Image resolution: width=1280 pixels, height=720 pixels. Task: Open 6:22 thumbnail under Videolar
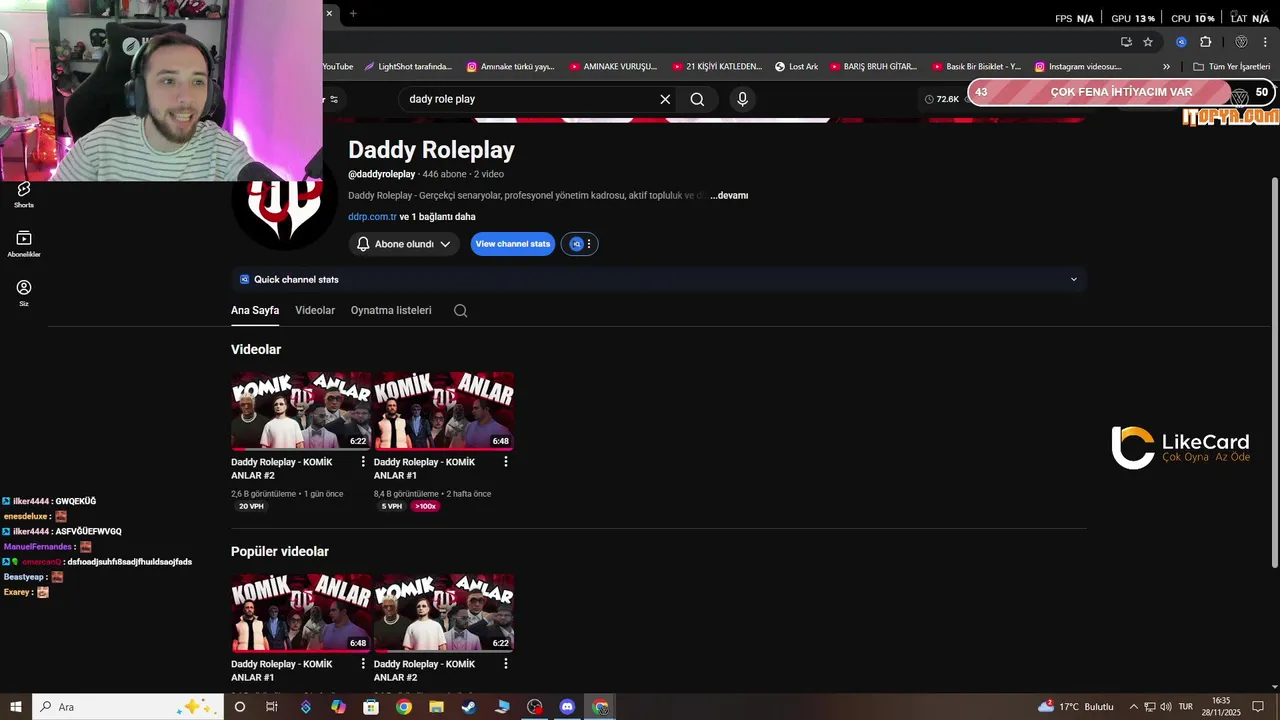[x=301, y=411]
